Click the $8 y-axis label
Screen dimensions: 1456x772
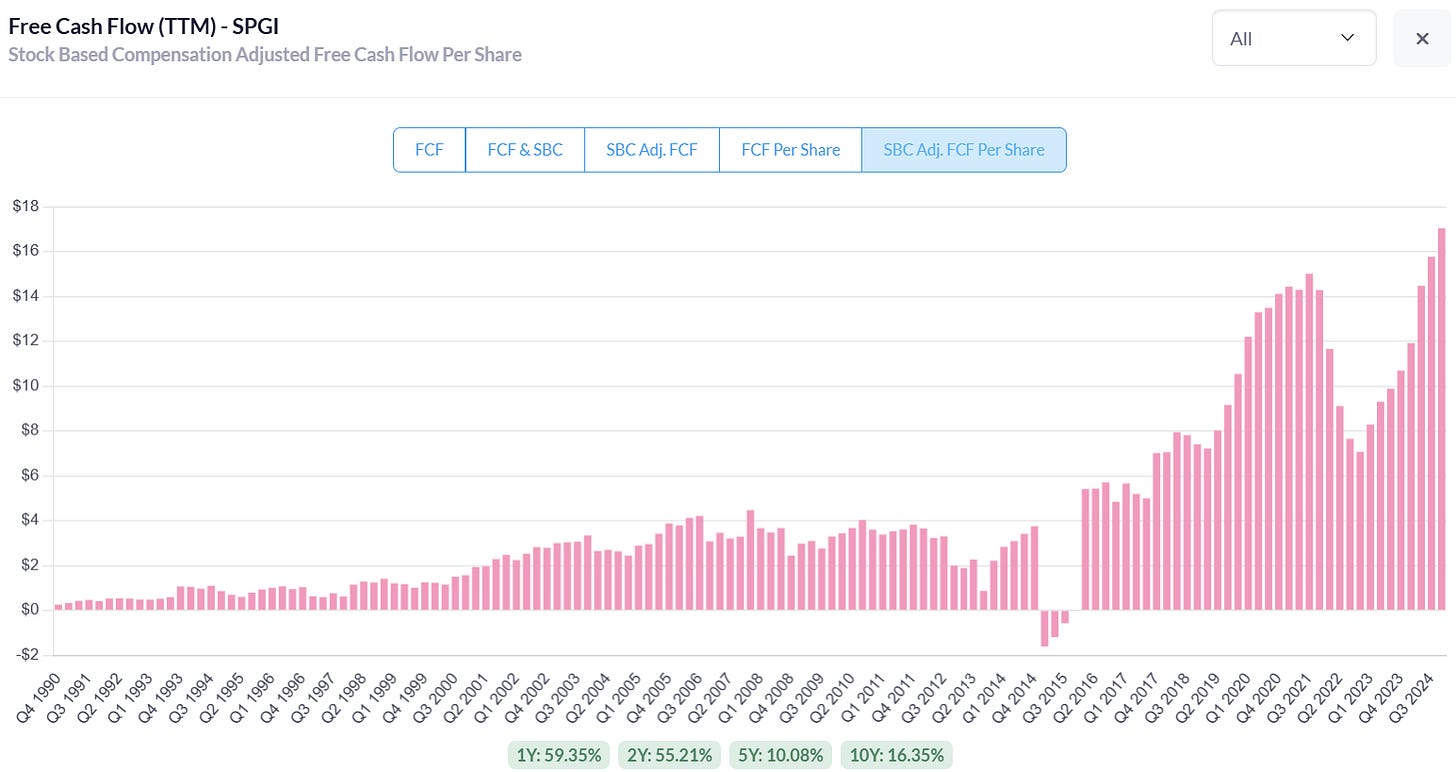coord(28,431)
